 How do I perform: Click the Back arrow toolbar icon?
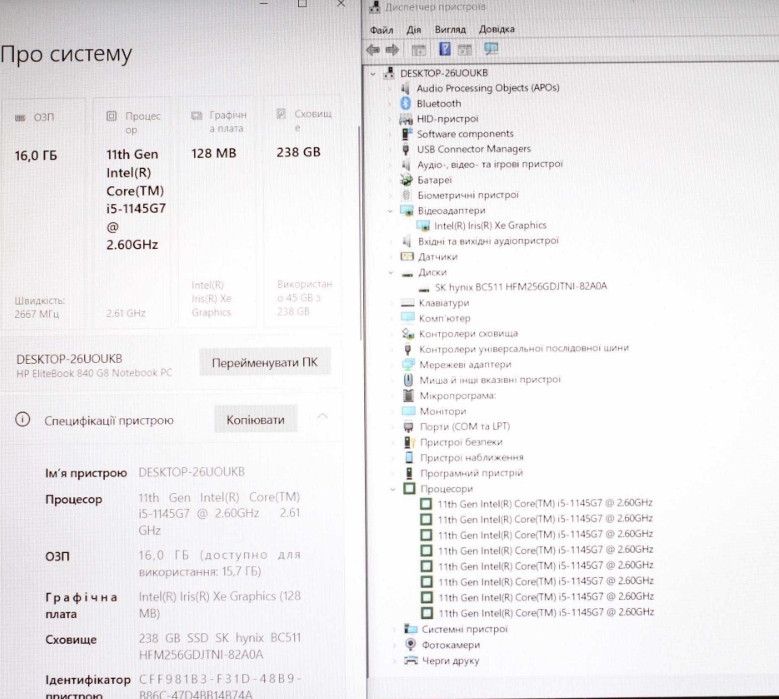point(373,50)
